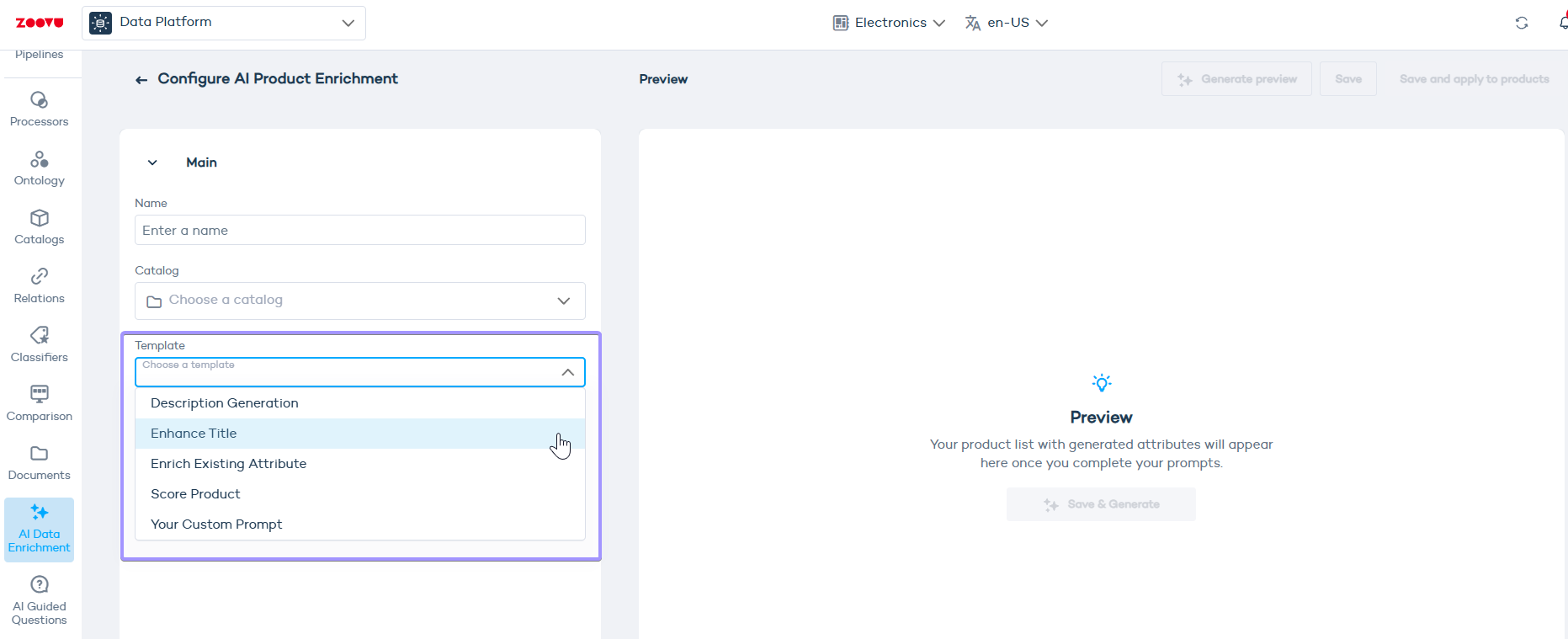Click the Generate preview button

[x=1236, y=79]
